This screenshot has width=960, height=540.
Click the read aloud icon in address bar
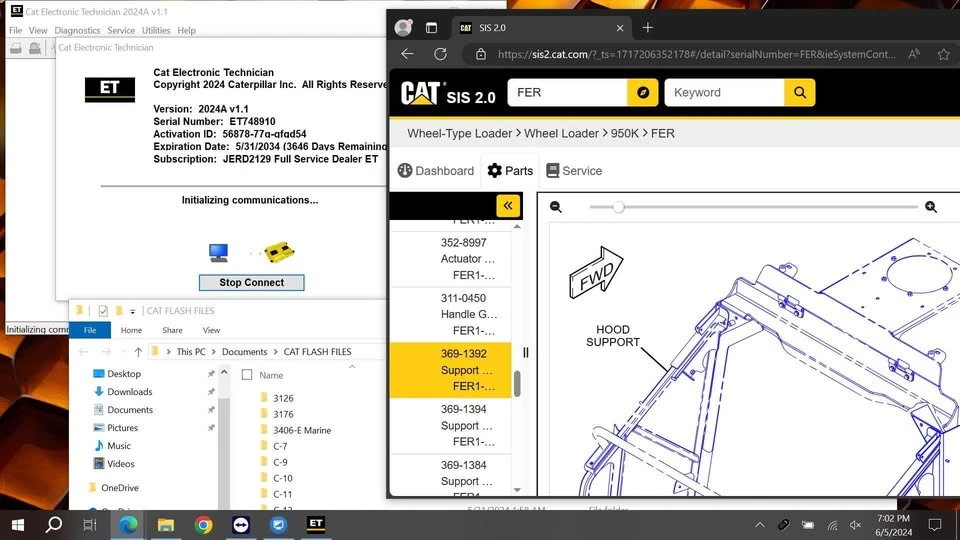click(914, 54)
